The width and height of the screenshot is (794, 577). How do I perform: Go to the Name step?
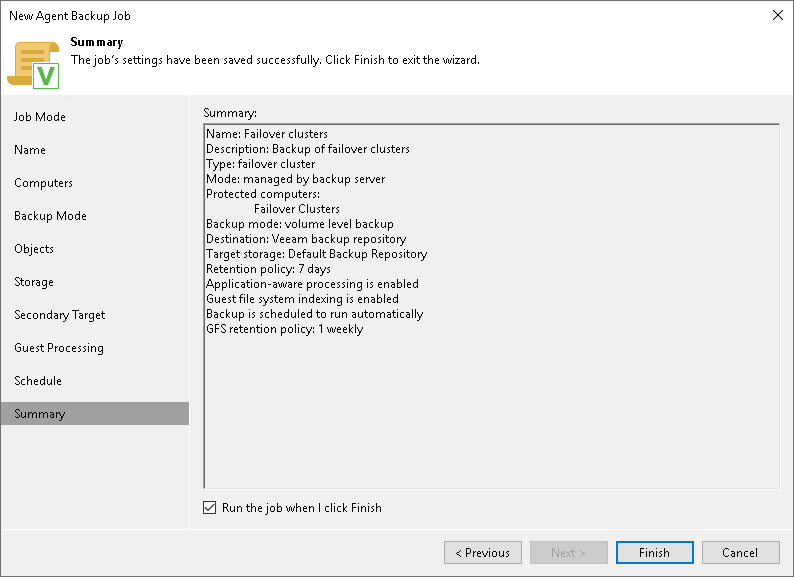point(30,150)
